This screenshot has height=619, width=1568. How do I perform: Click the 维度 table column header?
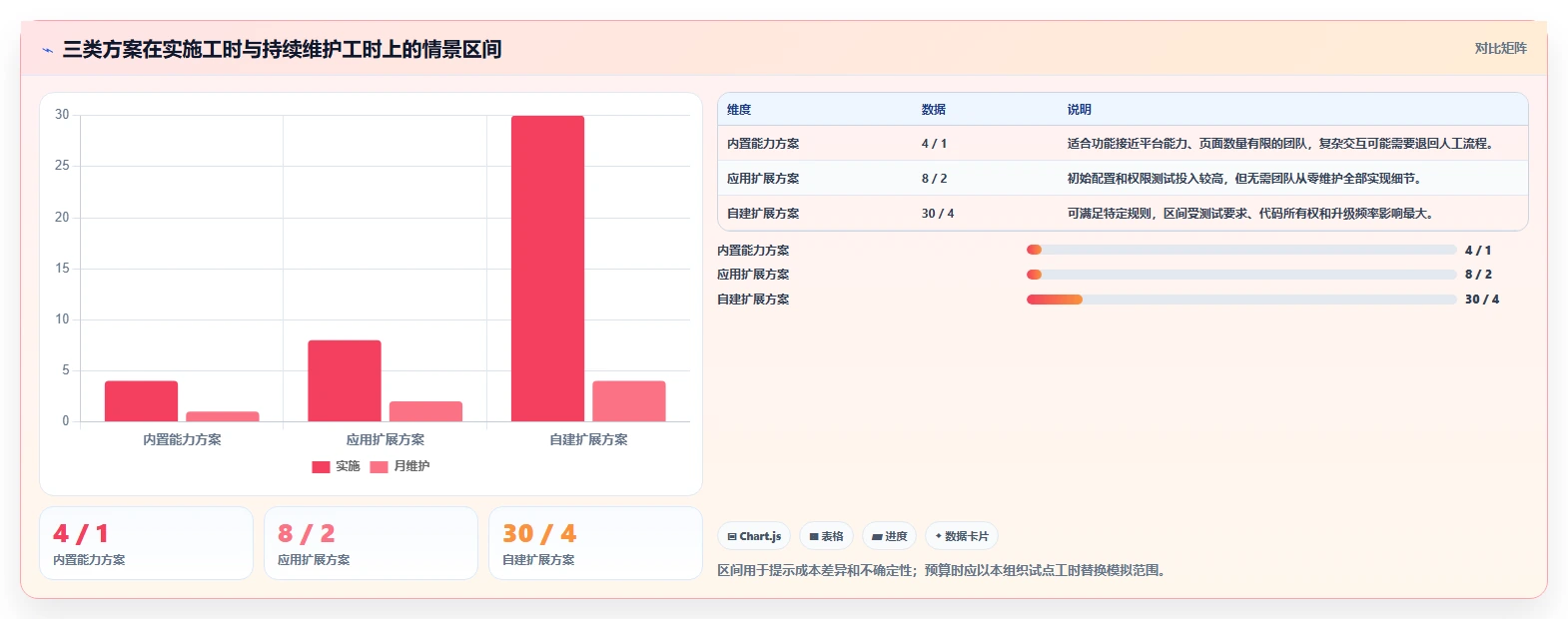(739, 110)
